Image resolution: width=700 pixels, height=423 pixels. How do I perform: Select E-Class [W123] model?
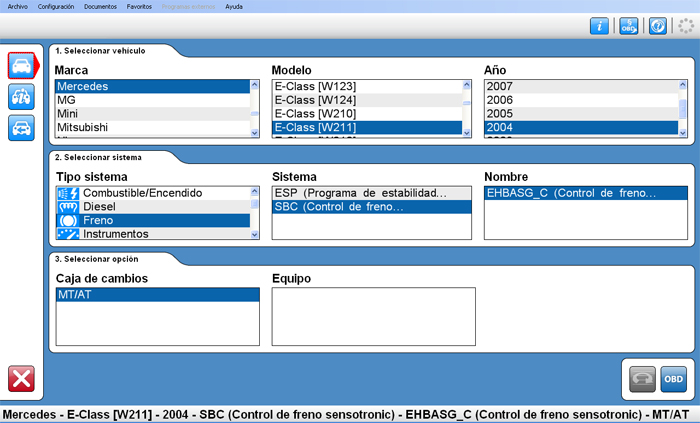[367, 86]
